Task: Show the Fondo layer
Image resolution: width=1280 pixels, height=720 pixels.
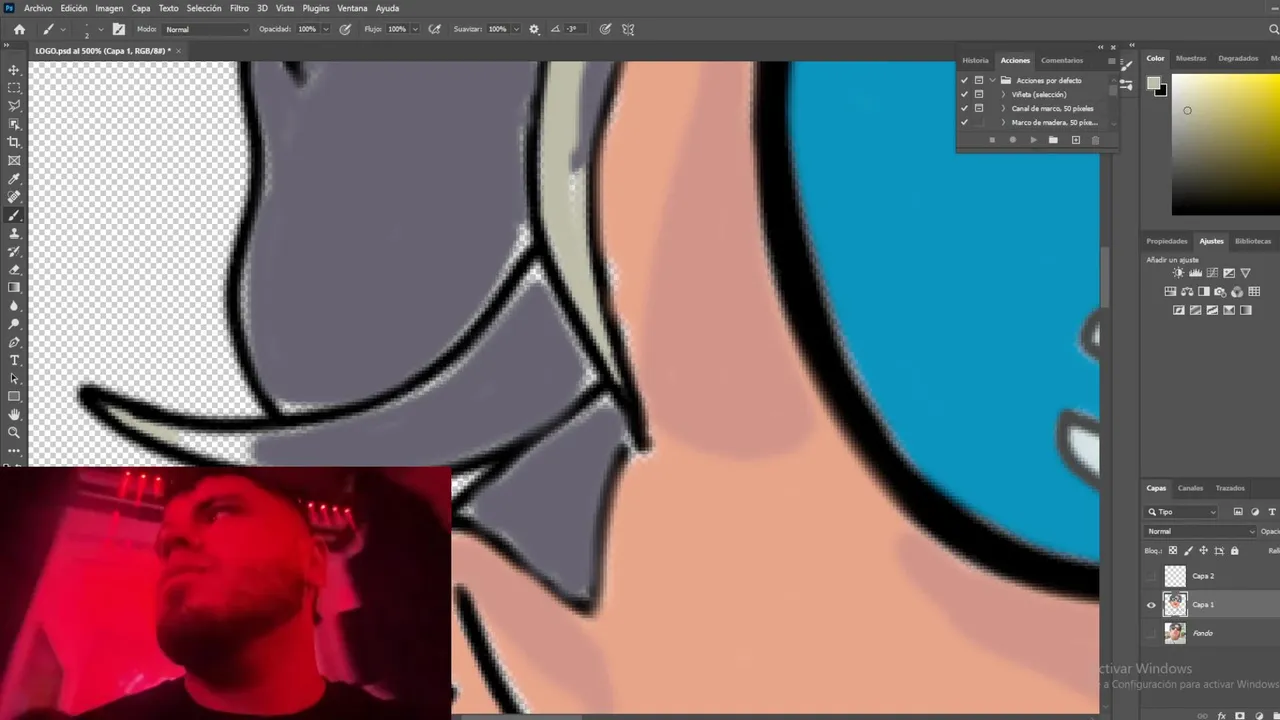Action: 1151,633
